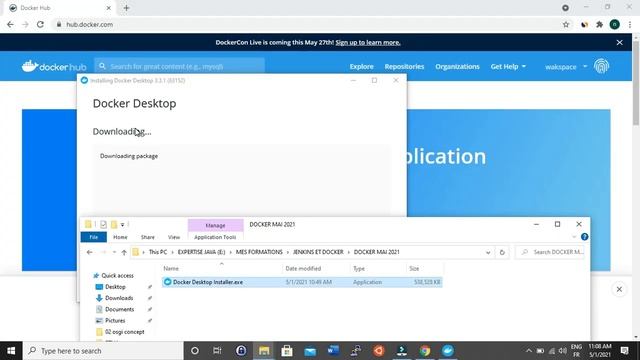Screen dimensions: 640x360
Task: Click the taskbar Type here to search box
Action: (x=103, y=351)
